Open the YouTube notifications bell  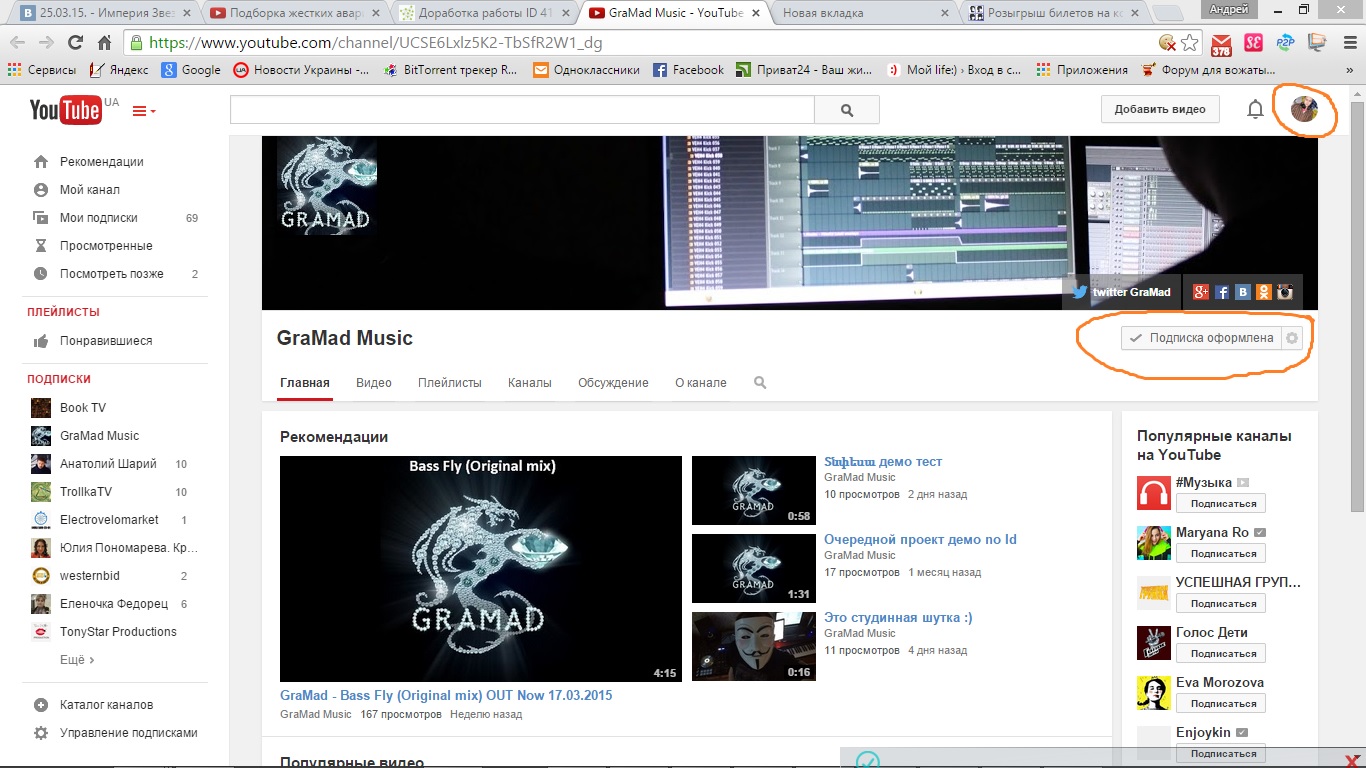coord(1255,109)
